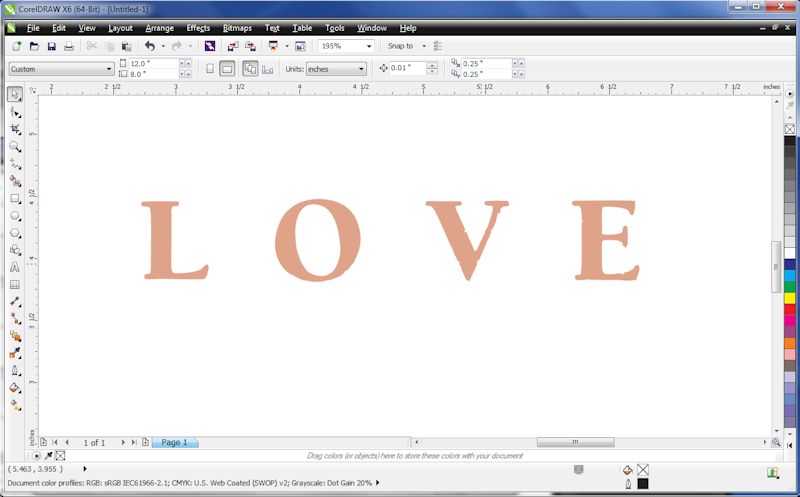Open the Bitmaps menu
This screenshot has height=497, width=800.
(x=237, y=28)
